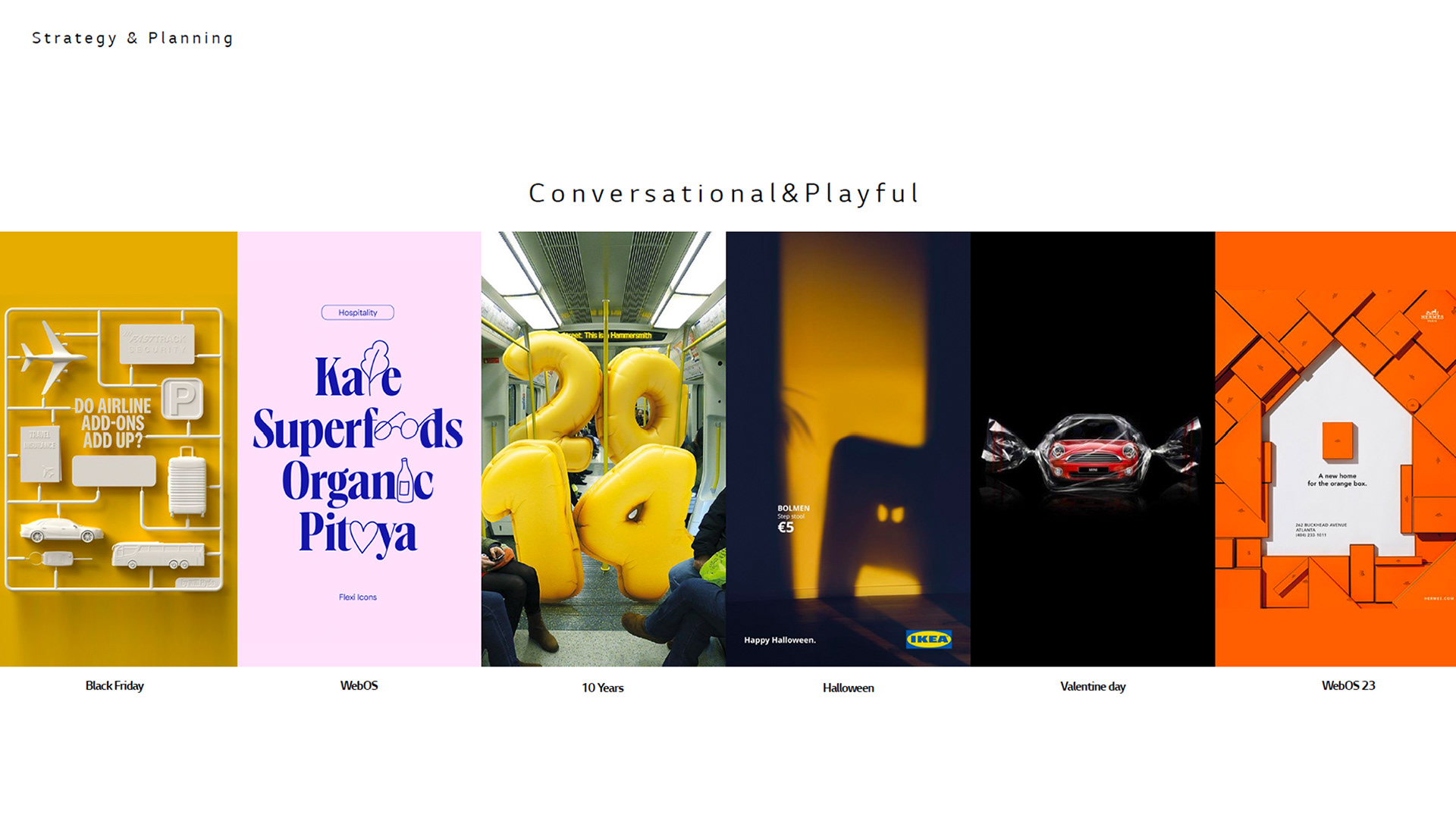This screenshot has height=818, width=1456.
Task: Open the pink Kale Superfoods poster
Action: 359,449
